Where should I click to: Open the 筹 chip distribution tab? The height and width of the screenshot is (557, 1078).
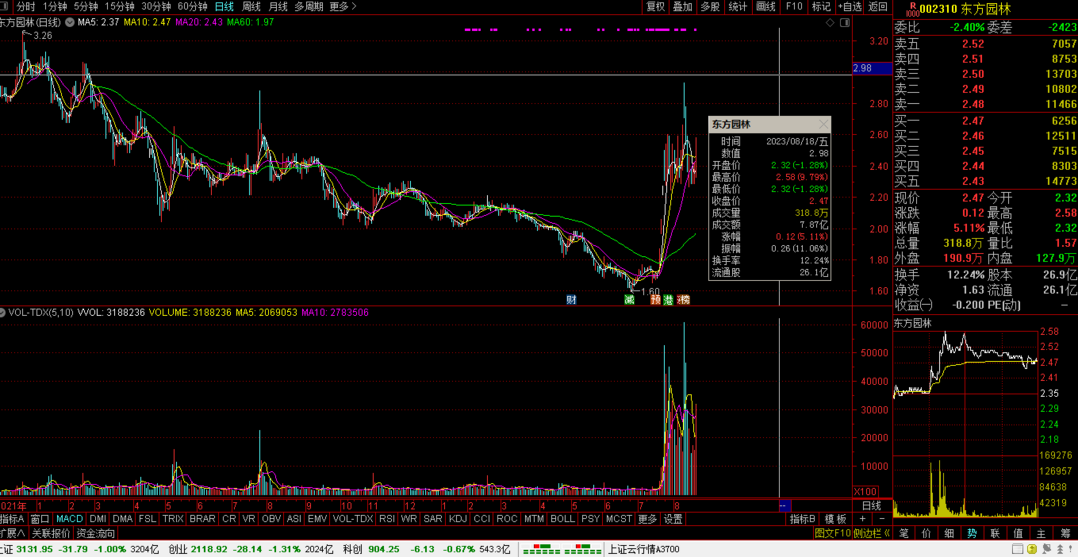(x=1065, y=533)
